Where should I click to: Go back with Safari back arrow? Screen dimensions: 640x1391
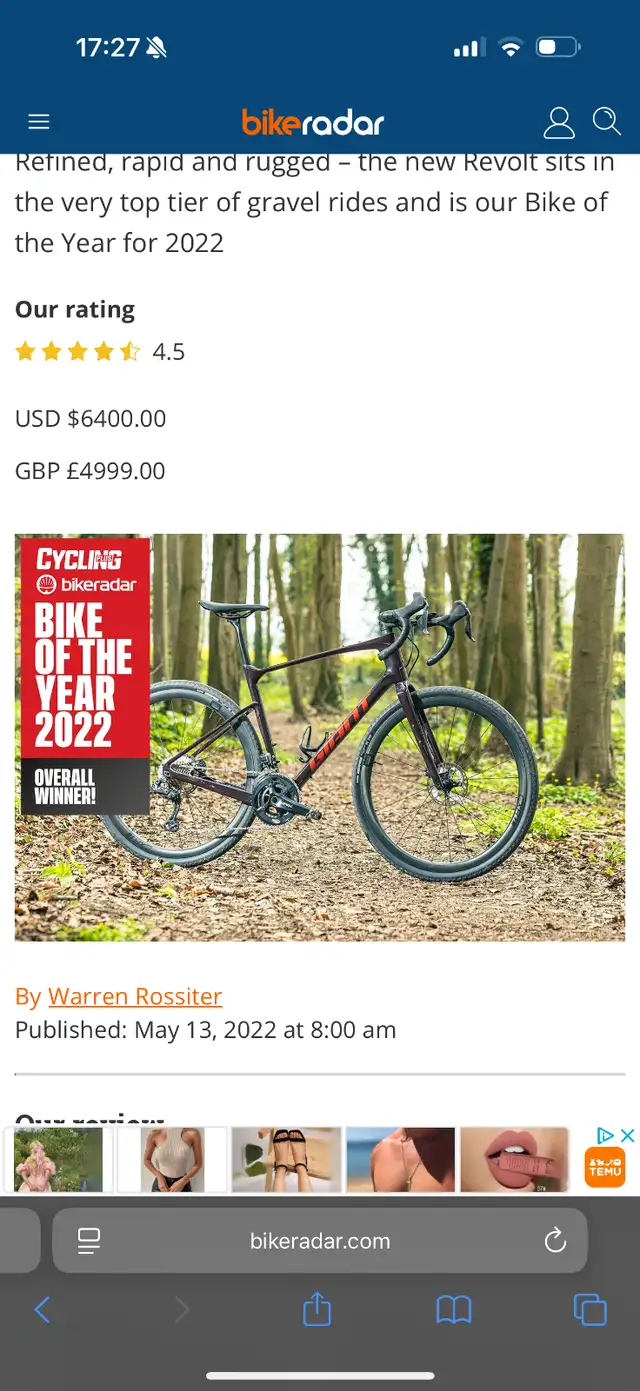tap(42, 1309)
